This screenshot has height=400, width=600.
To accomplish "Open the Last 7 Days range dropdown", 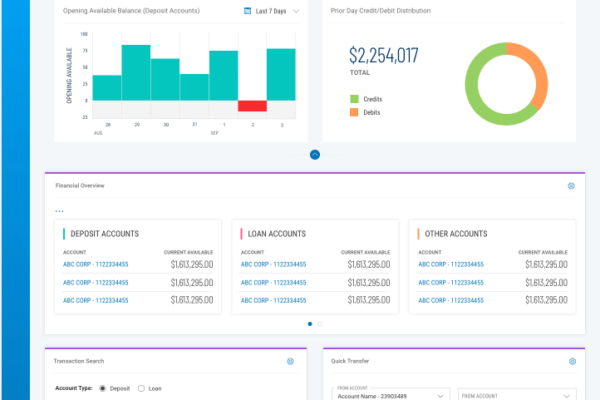I will 271,11.
